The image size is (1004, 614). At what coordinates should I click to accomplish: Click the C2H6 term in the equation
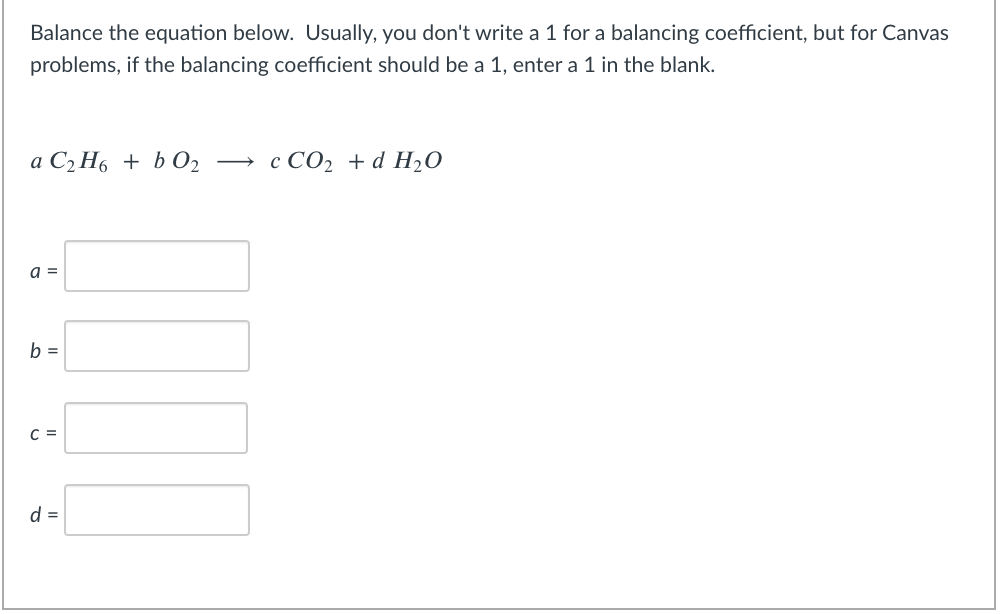click(81, 160)
